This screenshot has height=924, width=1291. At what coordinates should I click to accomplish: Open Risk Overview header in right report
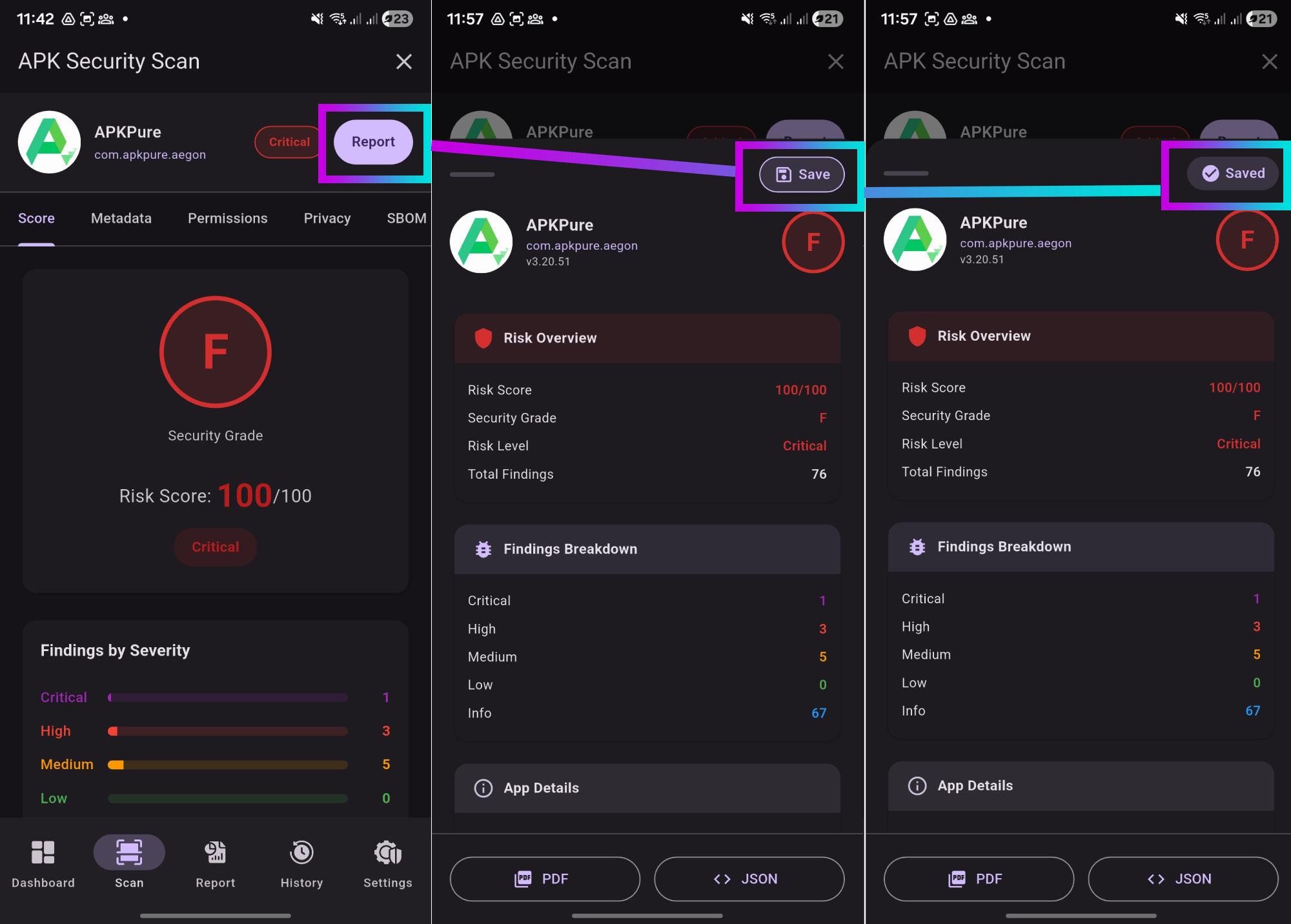pyautogui.click(x=1081, y=336)
